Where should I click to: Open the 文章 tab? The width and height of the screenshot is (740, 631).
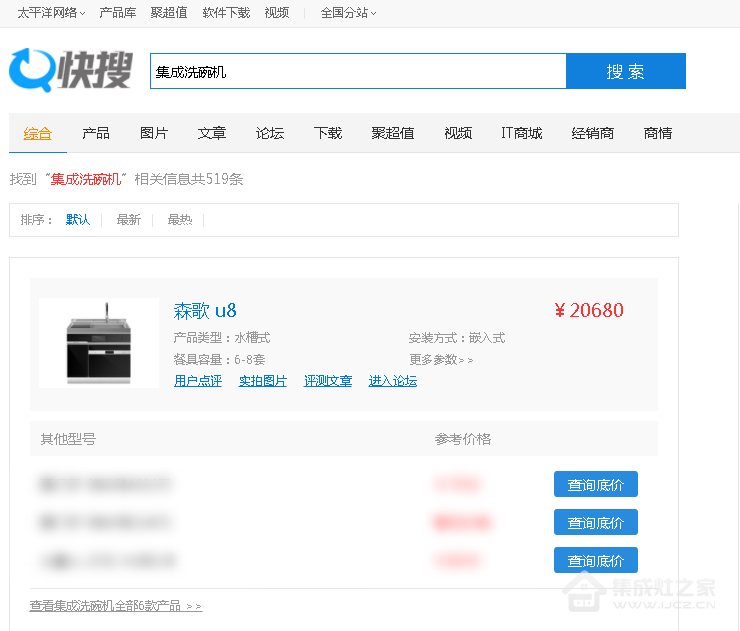click(212, 134)
